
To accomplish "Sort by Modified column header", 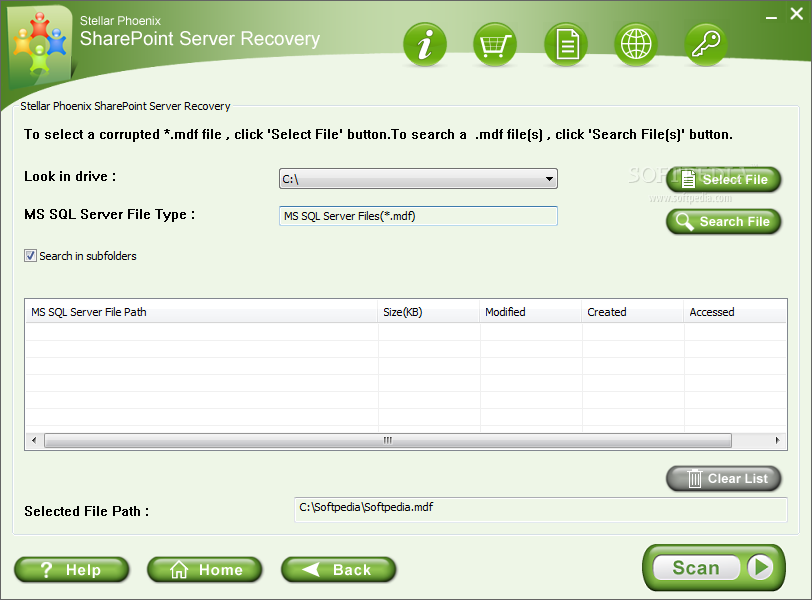I will tap(531, 312).
